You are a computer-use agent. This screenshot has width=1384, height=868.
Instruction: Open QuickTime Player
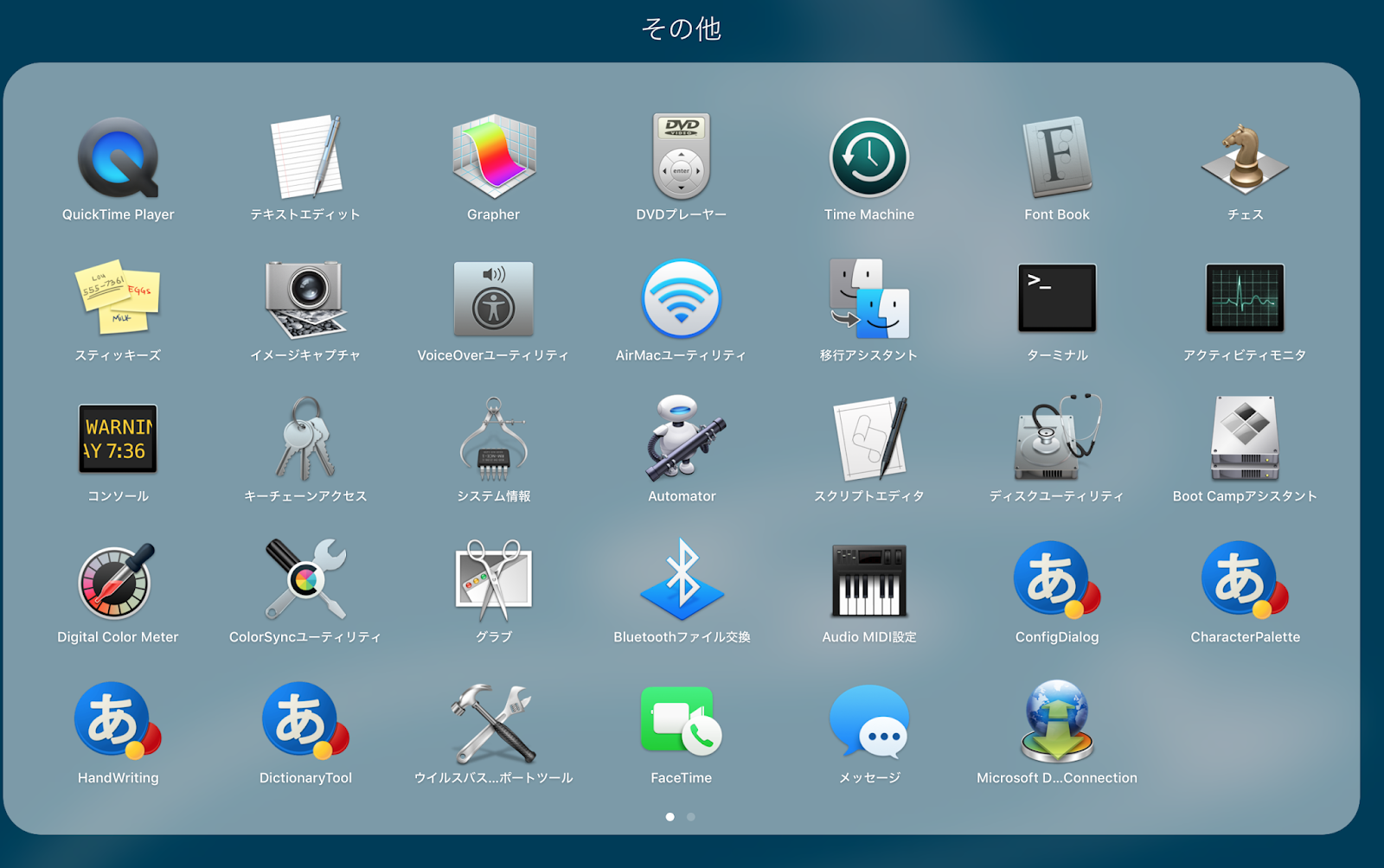118,157
